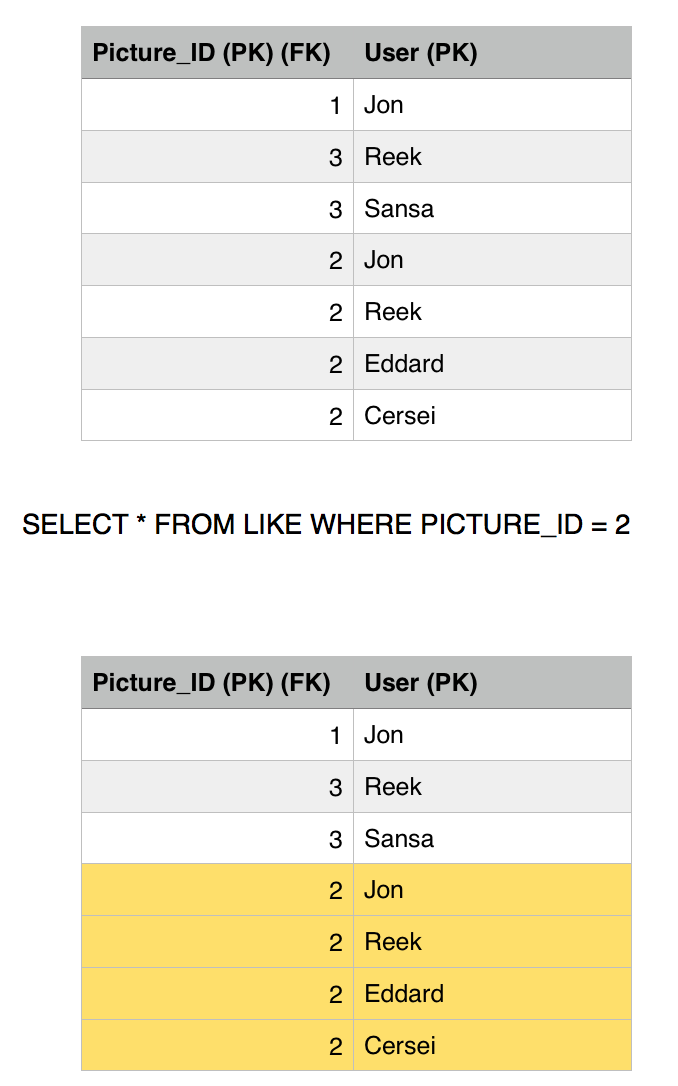678x1086 pixels.
Task: Select Sansa in the top table
Action: [x=399, y=209]
